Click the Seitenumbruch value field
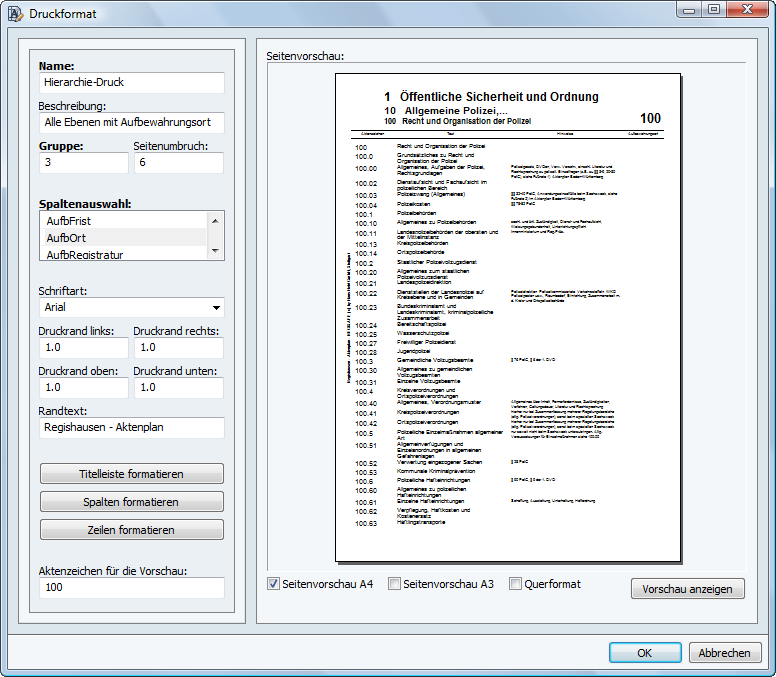Screen dimensions: 776x677 coord(179,163)
